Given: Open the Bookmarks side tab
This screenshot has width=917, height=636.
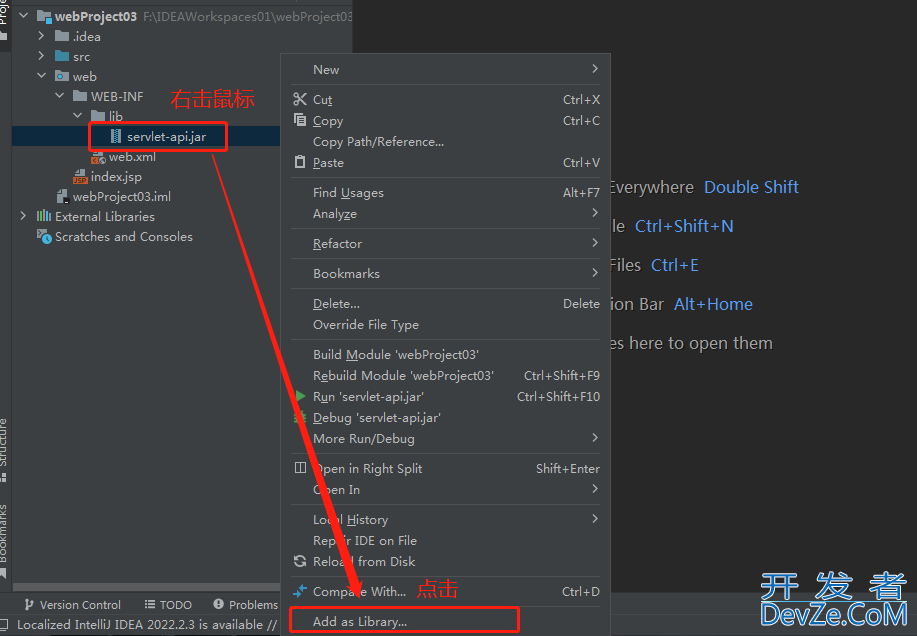Looking at the screenshot, I should [4, 540].
